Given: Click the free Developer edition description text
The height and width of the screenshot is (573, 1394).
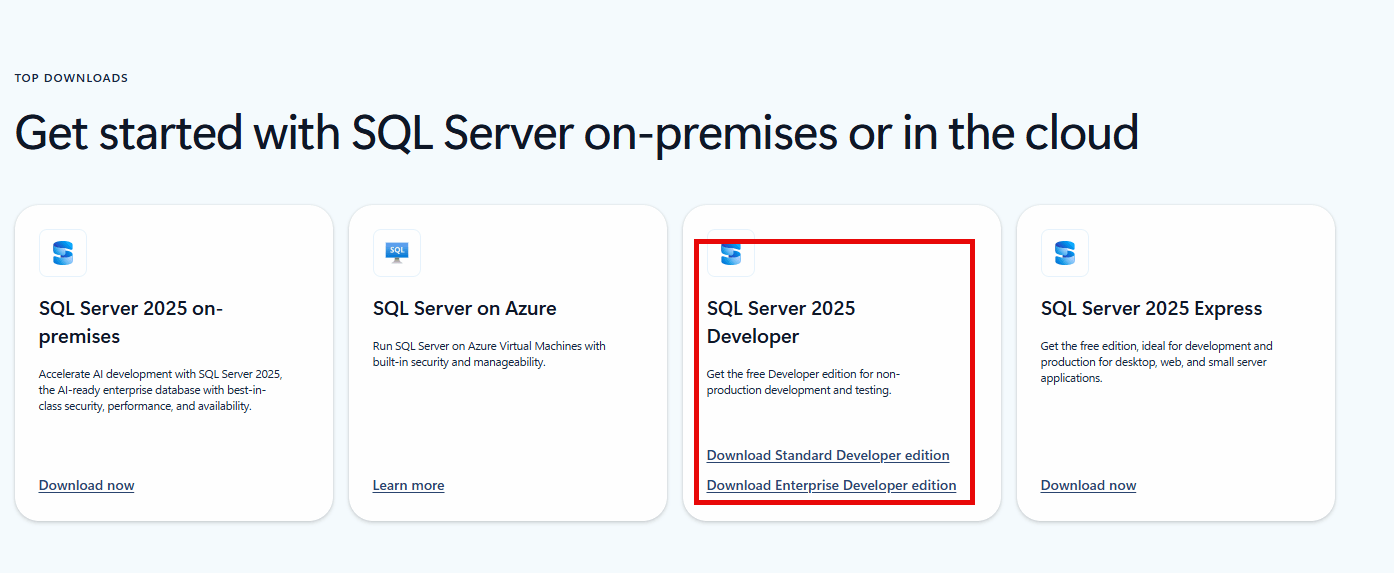Looking at the screenshot, I should coord(803,382).
